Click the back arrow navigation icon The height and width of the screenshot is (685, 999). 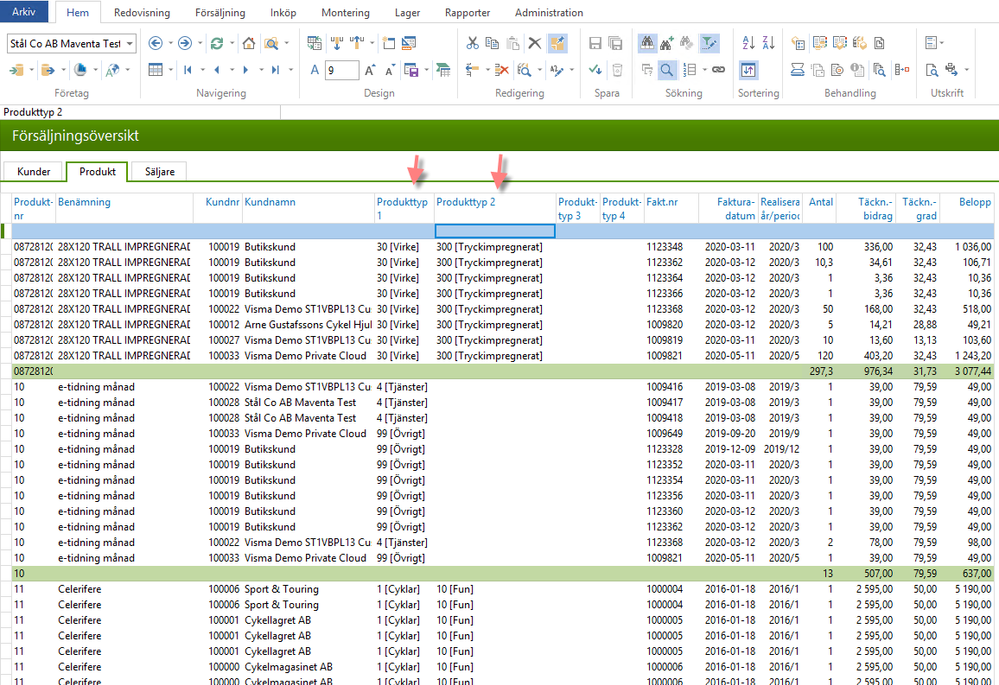click(x=155, y=44)
